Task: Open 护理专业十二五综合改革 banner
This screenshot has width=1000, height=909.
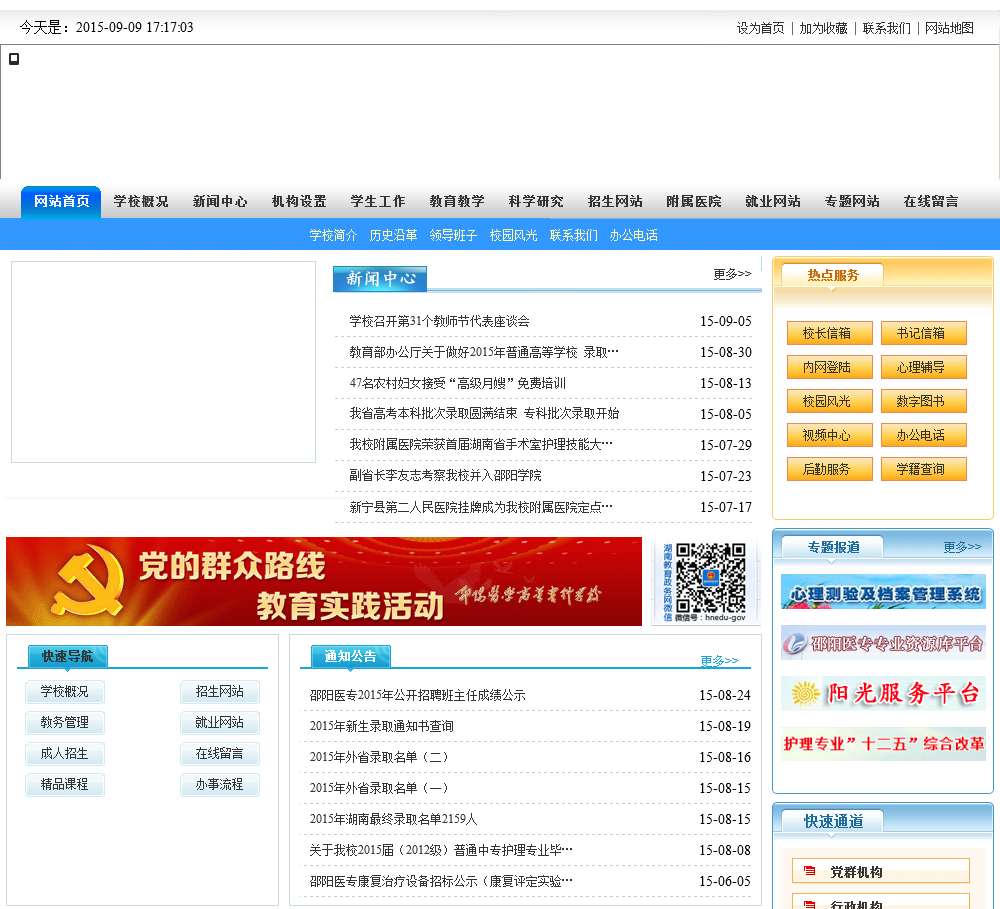Action: pyautogui.click(x=883, y=744)
